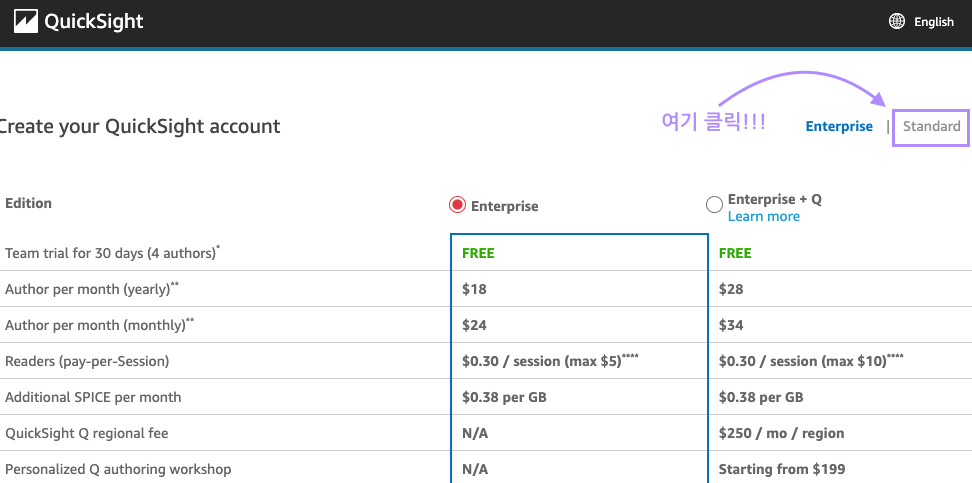Click the Edition row label
The image size is (972, 483).
tap(29, 203)
